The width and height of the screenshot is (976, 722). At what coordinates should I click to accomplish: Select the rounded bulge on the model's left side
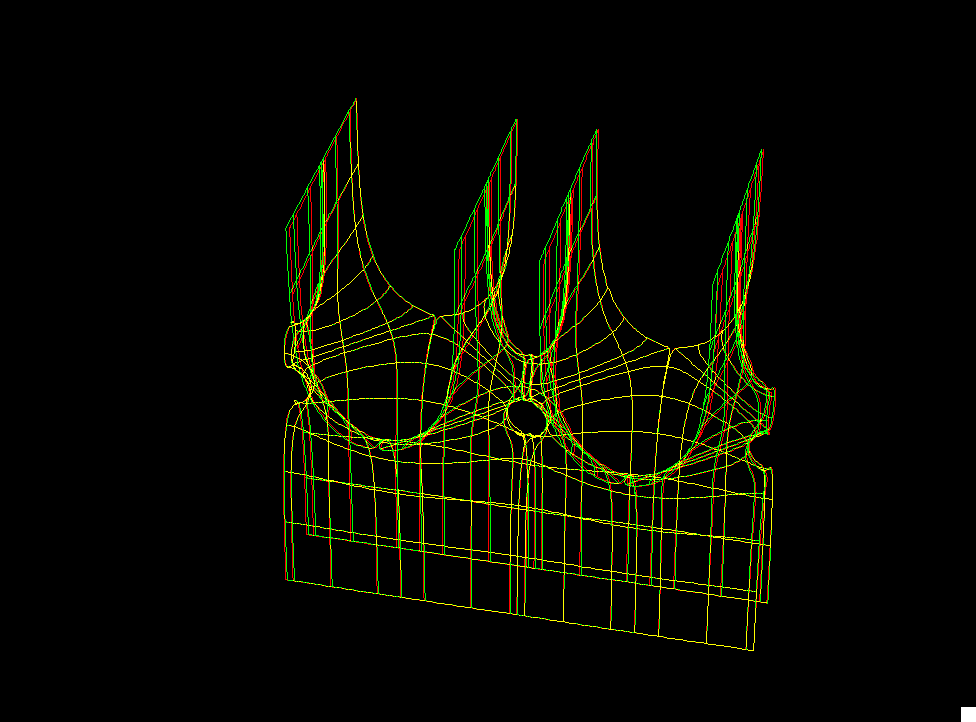[290, 345]
